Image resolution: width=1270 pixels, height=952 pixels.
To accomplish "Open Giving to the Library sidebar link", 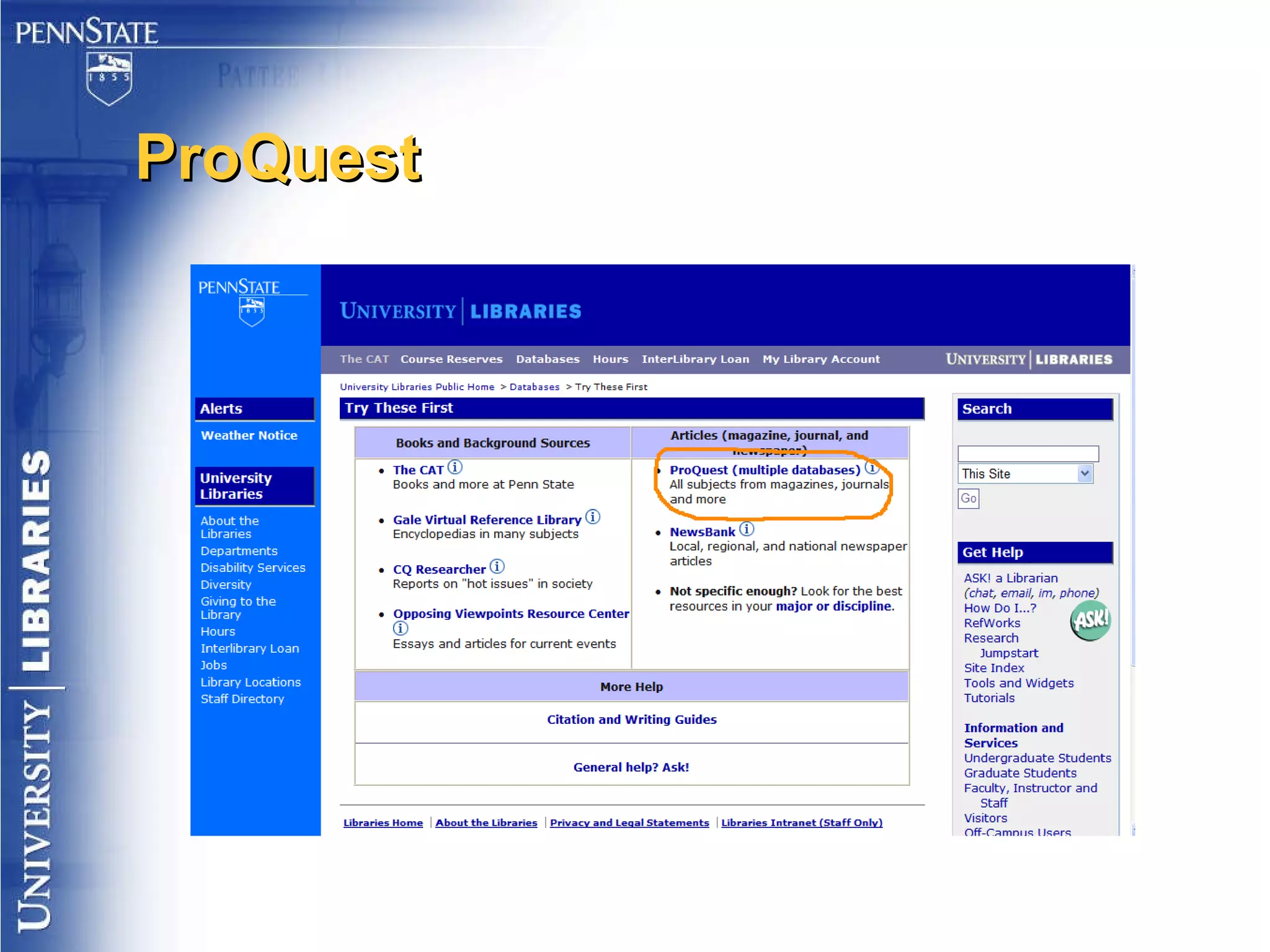I will [x=239, y=608].
